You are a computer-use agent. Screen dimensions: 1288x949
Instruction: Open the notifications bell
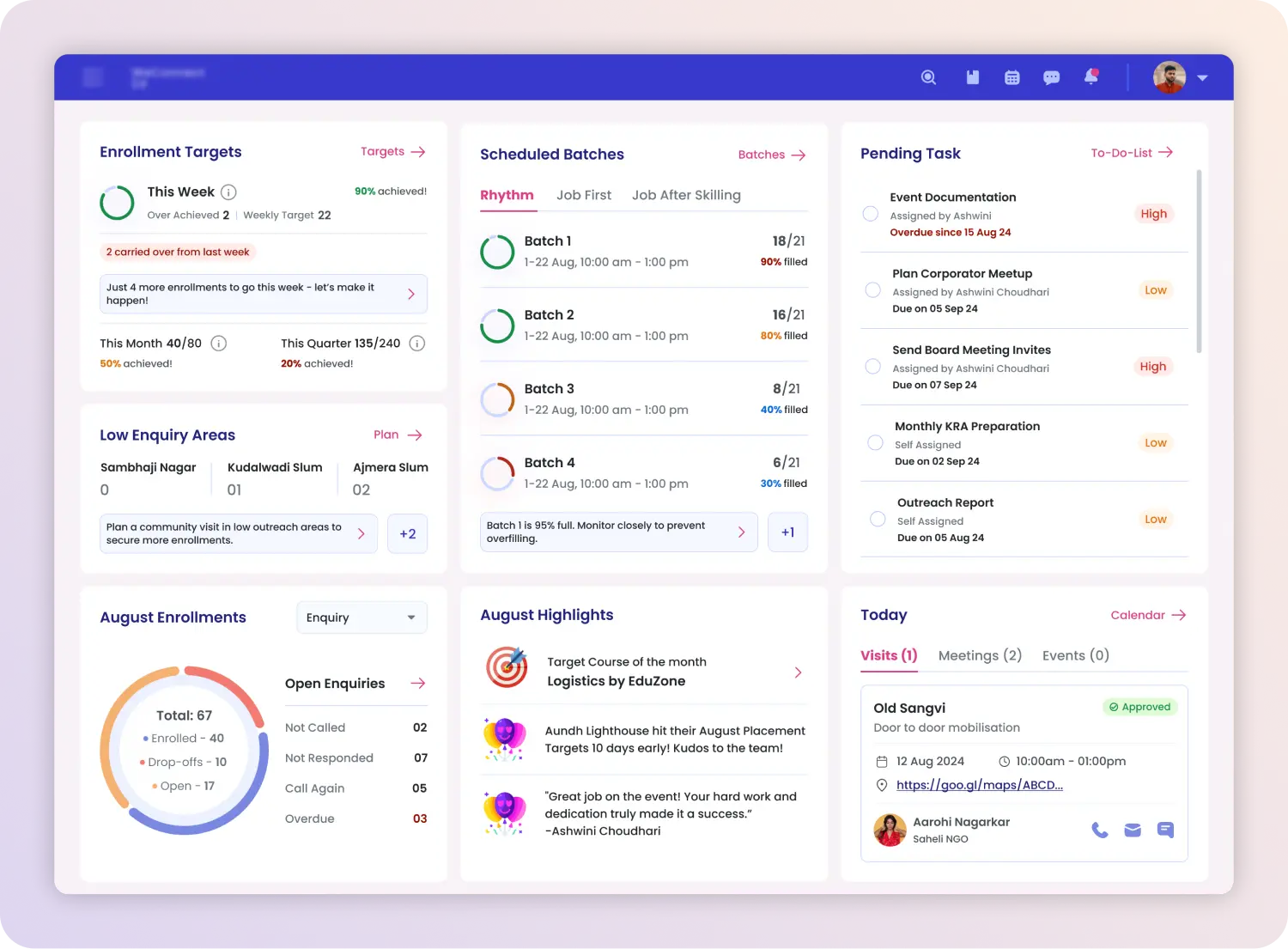pos(1091,76)
